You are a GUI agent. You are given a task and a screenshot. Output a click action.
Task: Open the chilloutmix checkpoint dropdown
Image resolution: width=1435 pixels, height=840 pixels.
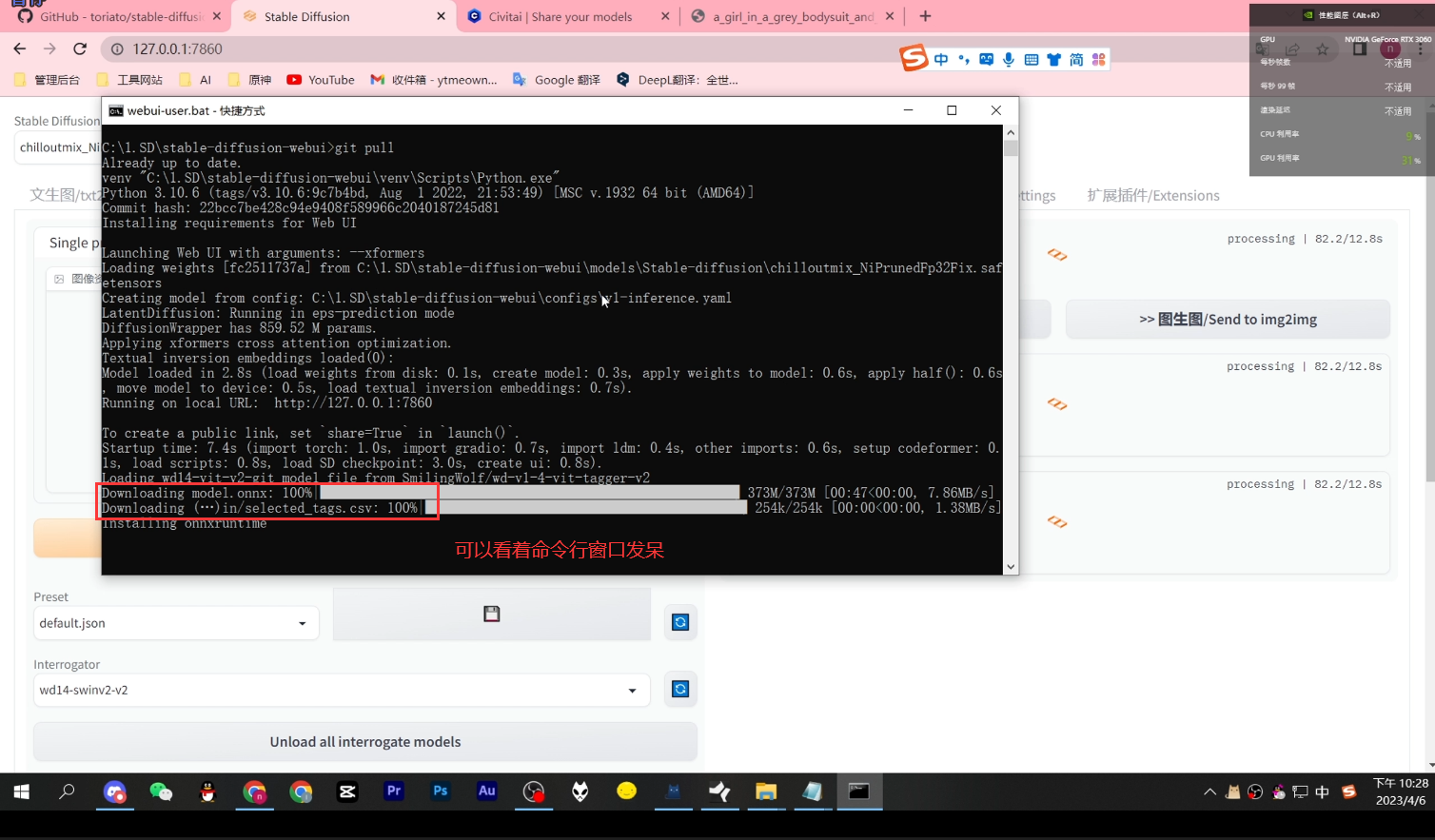point(58,147)
